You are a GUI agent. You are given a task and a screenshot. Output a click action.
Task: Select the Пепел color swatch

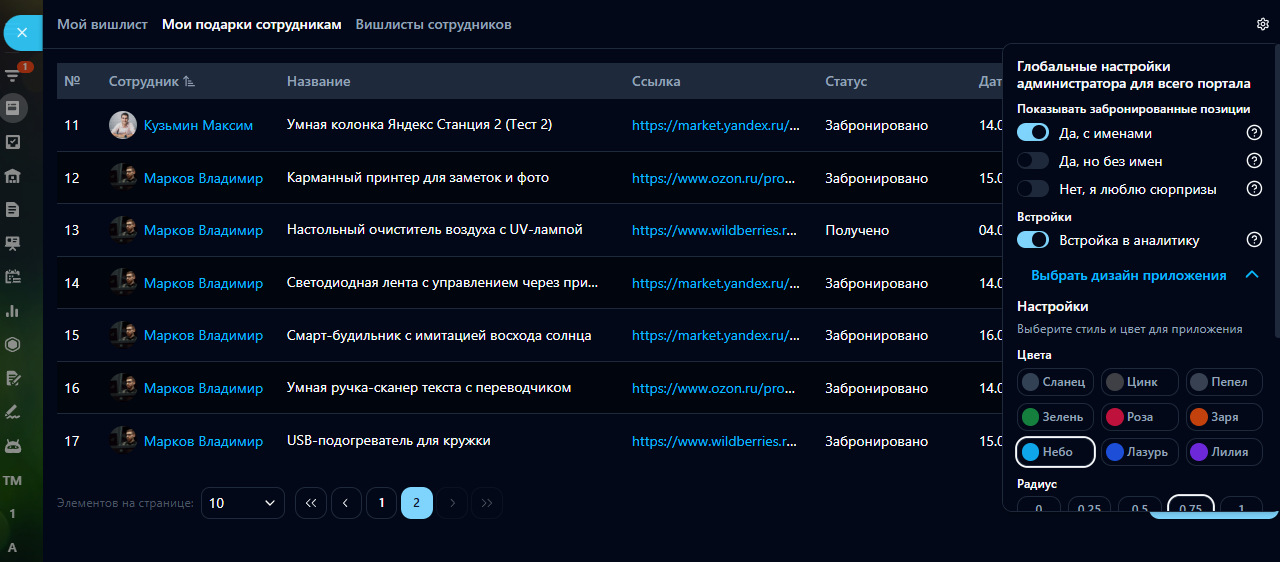(x=1224, y=382)
